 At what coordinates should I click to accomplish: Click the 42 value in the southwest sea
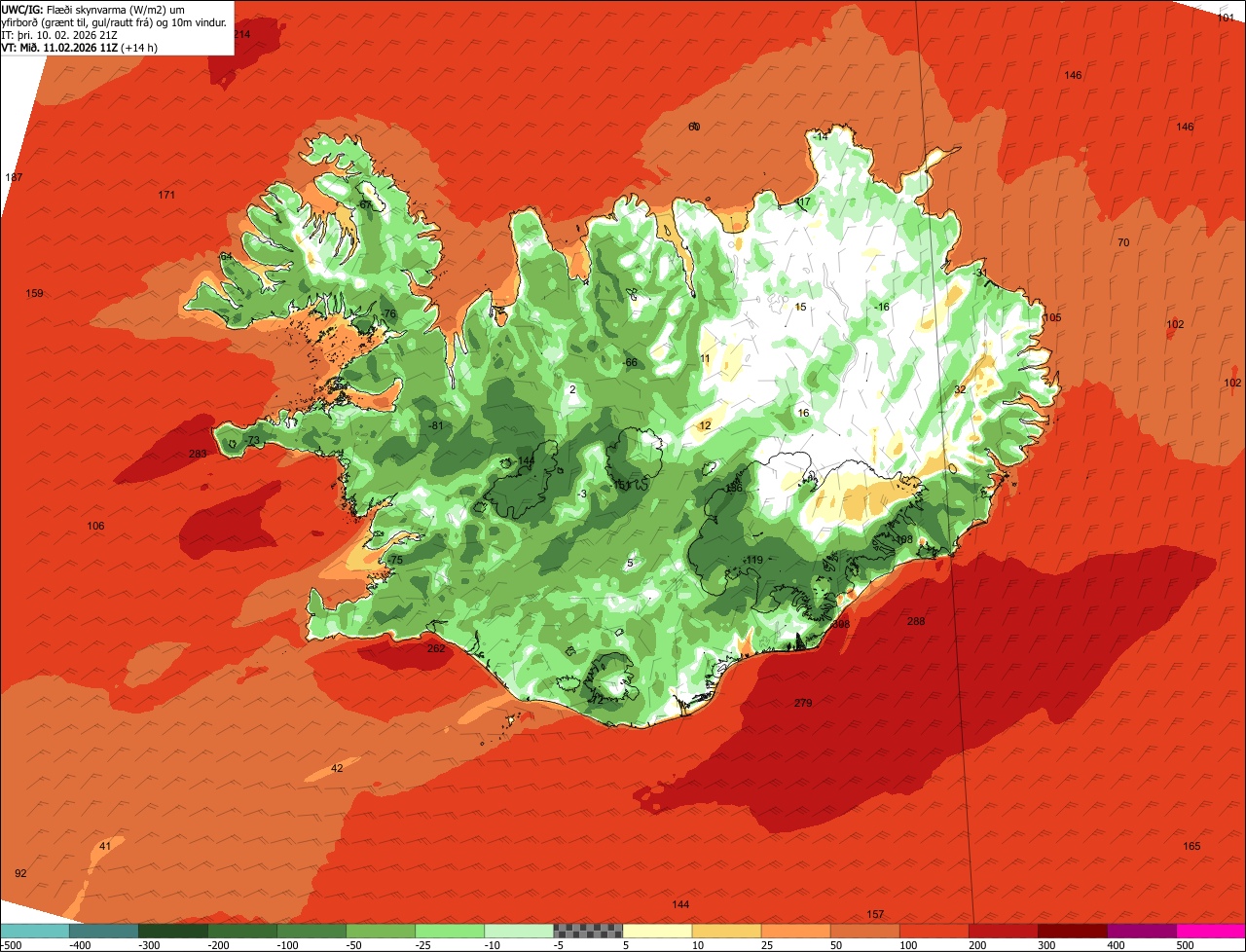(337, 768)
